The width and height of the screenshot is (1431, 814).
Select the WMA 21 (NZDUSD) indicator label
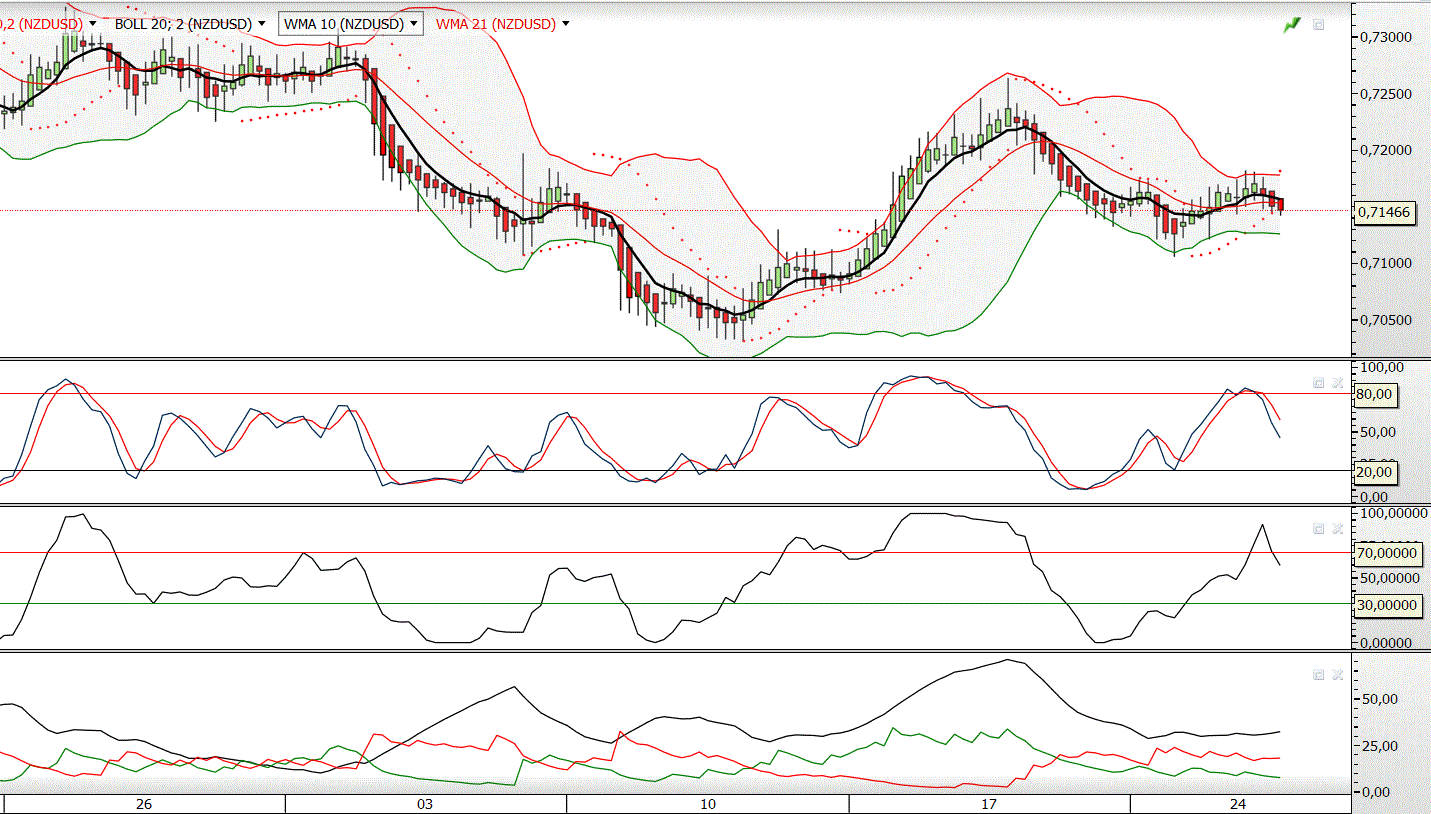tap(495, 24)
